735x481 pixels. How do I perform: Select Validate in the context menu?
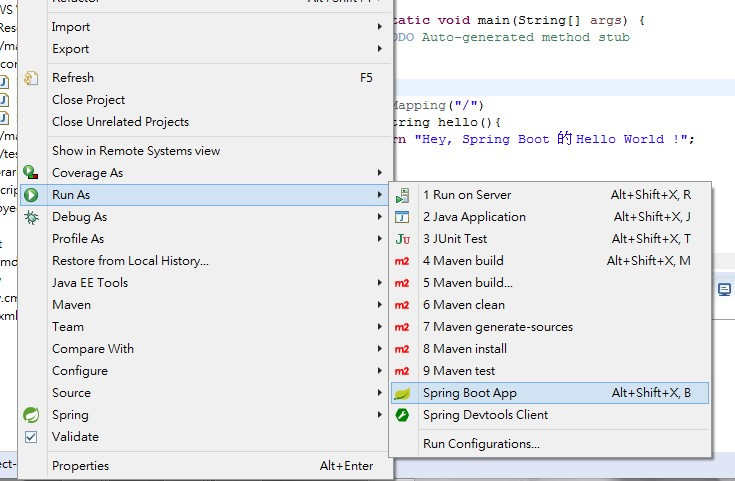(205, 437)
